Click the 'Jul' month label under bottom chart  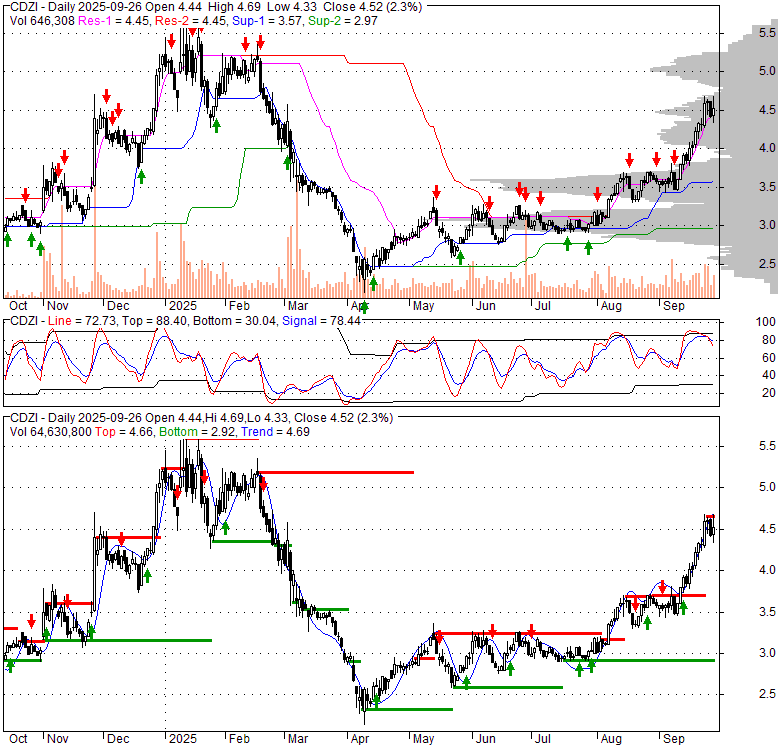542,739
